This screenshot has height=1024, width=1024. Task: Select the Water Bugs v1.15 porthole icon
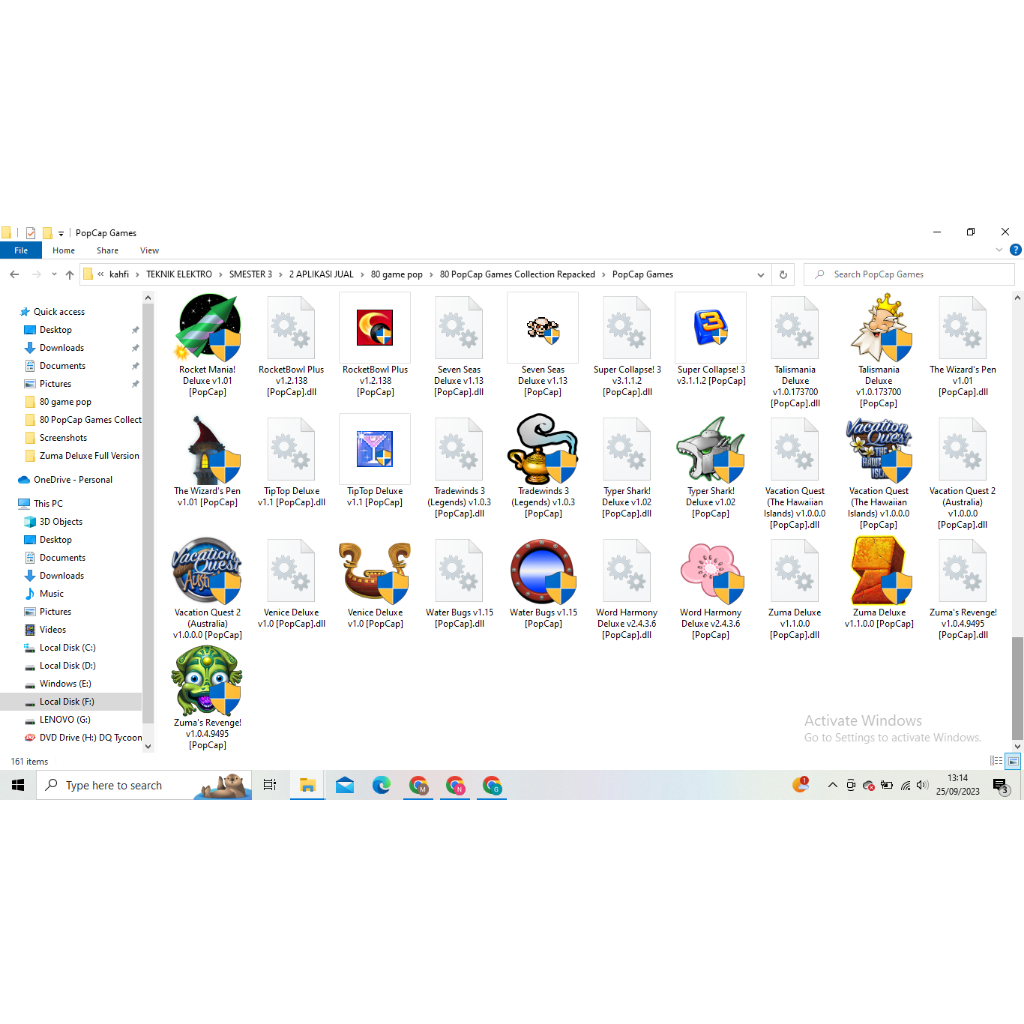point(543,572)
